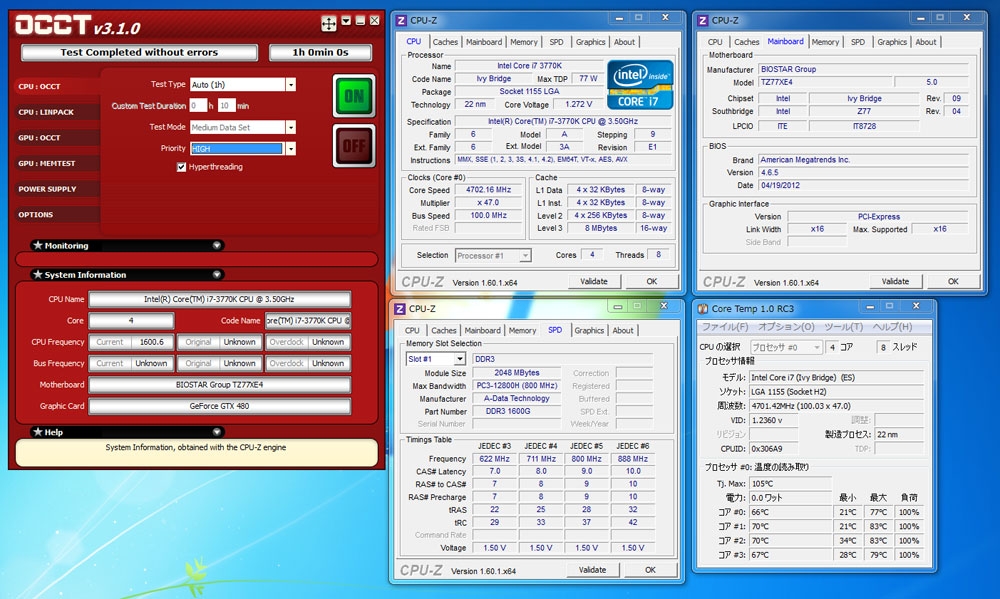Collapse the System Information section arrow

tap(217, 275)
